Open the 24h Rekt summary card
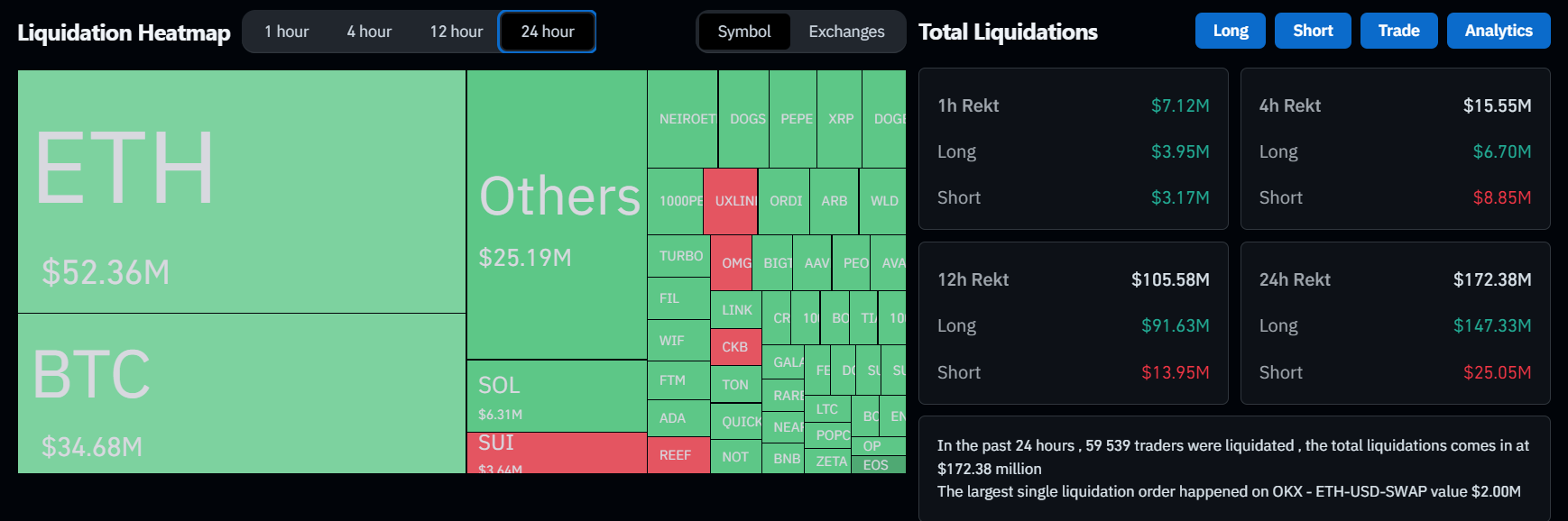The image size is (1568, 521). coord(1395,323)
